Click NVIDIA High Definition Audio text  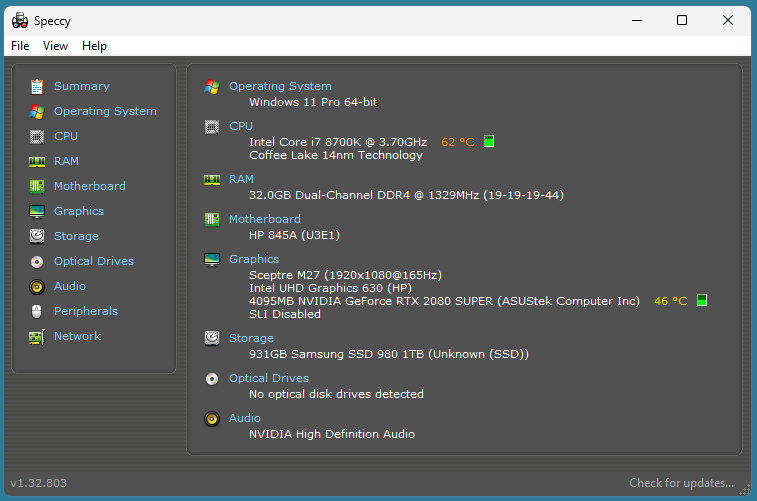(x=332, y=434)
